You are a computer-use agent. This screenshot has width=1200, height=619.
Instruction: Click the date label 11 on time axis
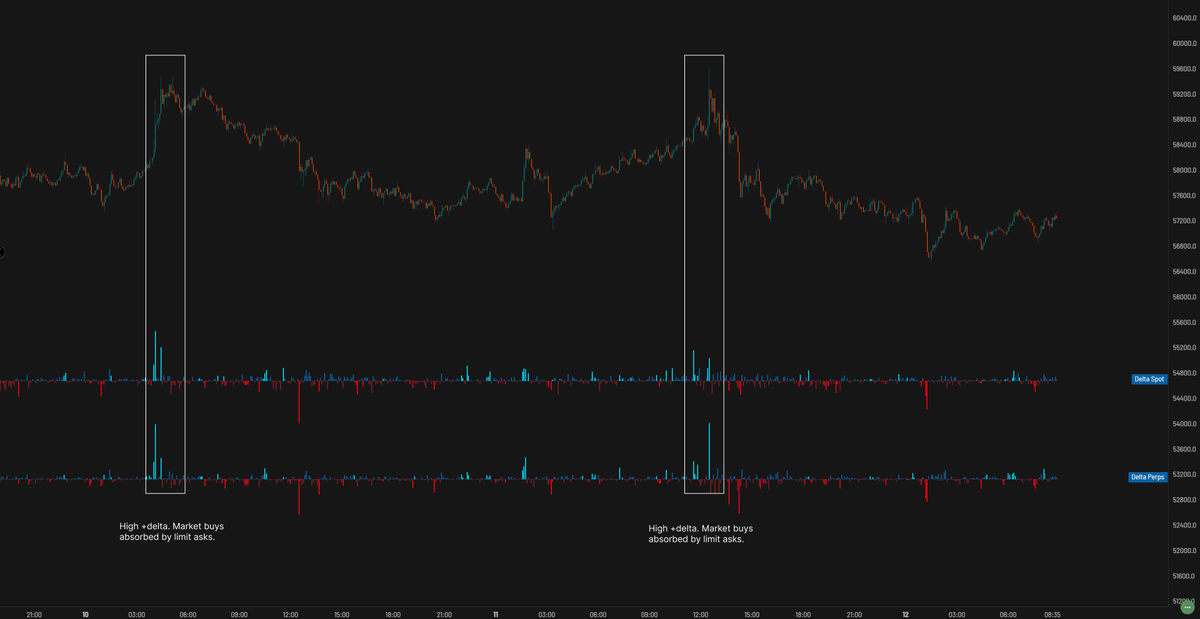[x=496, y=615]
